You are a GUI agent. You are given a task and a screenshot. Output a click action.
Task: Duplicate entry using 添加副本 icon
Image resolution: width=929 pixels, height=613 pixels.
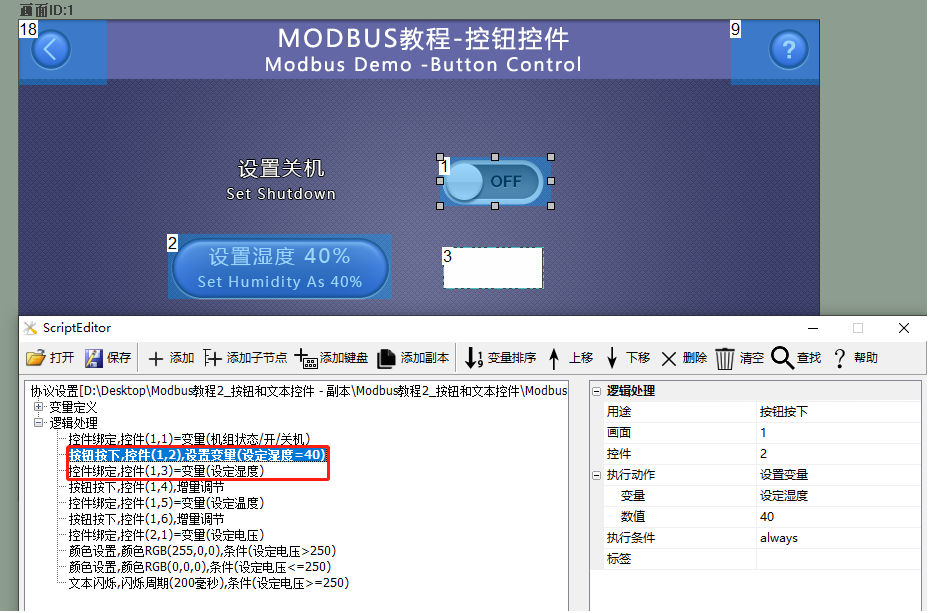pos(386,358)
